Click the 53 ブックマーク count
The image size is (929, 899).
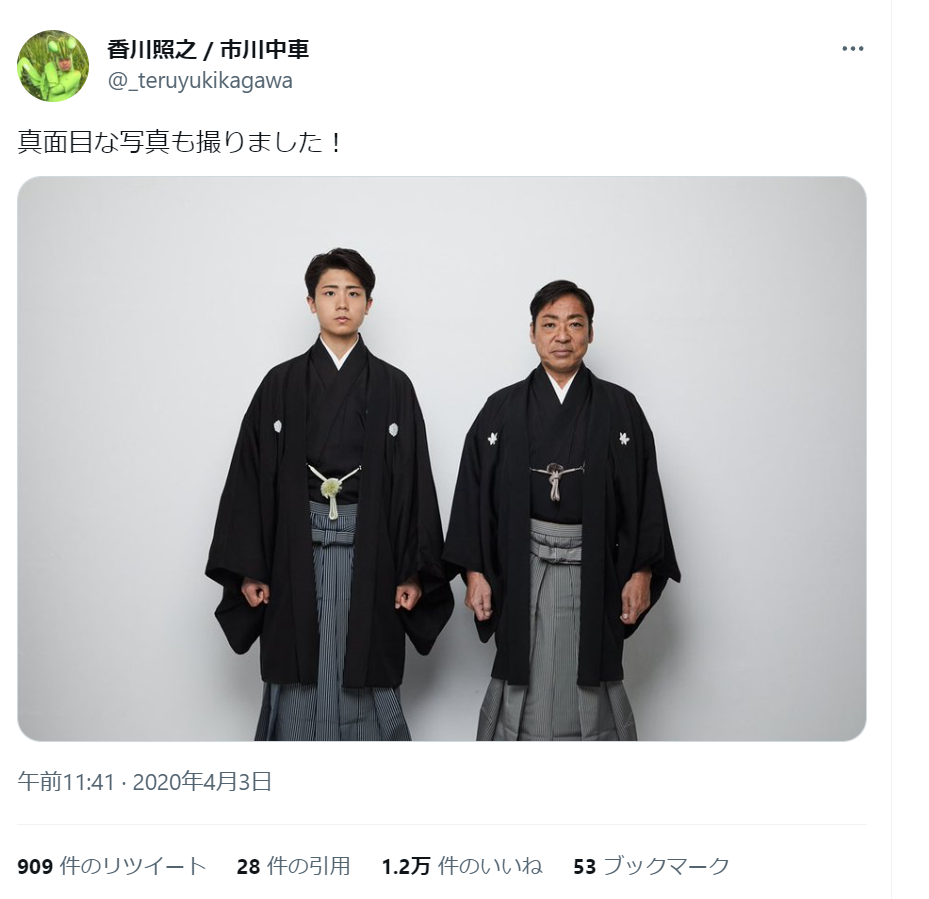click(651, 866)
